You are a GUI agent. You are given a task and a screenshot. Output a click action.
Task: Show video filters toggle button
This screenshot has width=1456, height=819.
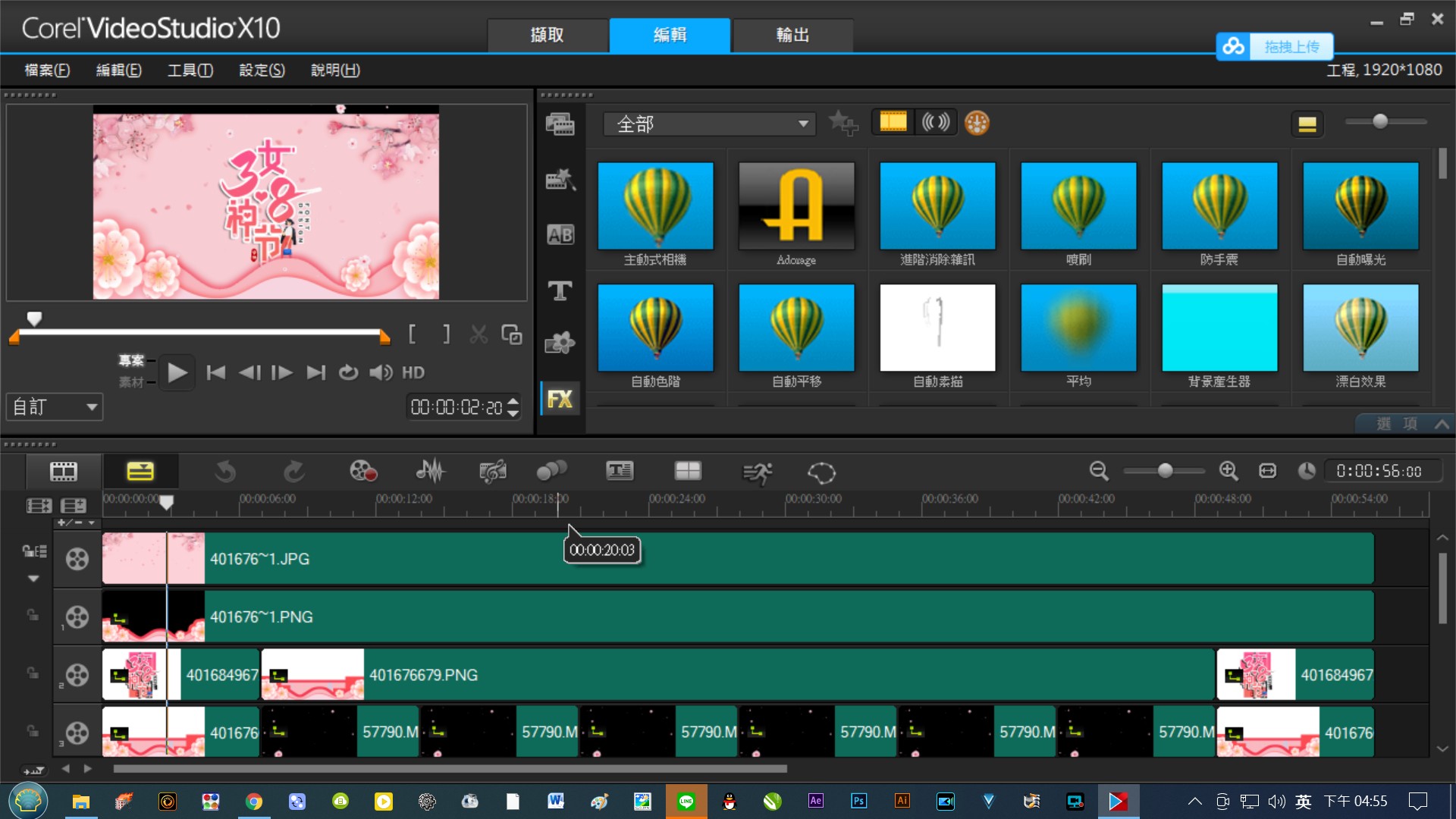(893, 122)
